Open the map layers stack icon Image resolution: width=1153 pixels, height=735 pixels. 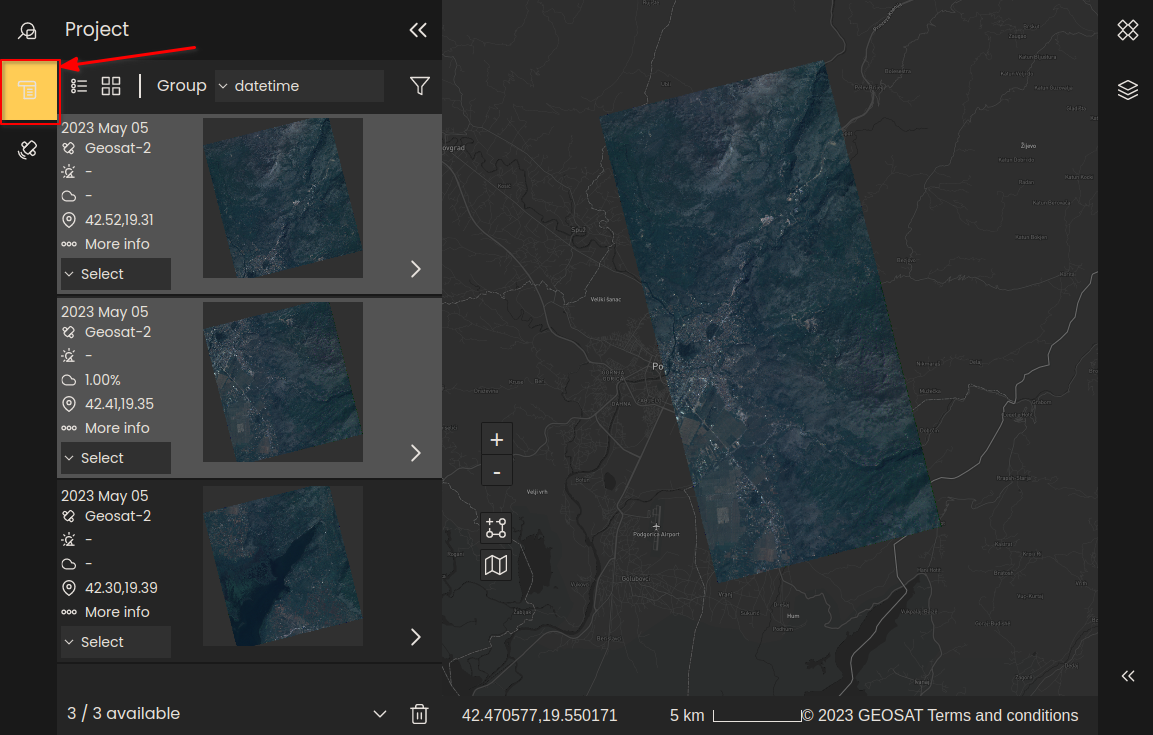tap(1127, 91)
